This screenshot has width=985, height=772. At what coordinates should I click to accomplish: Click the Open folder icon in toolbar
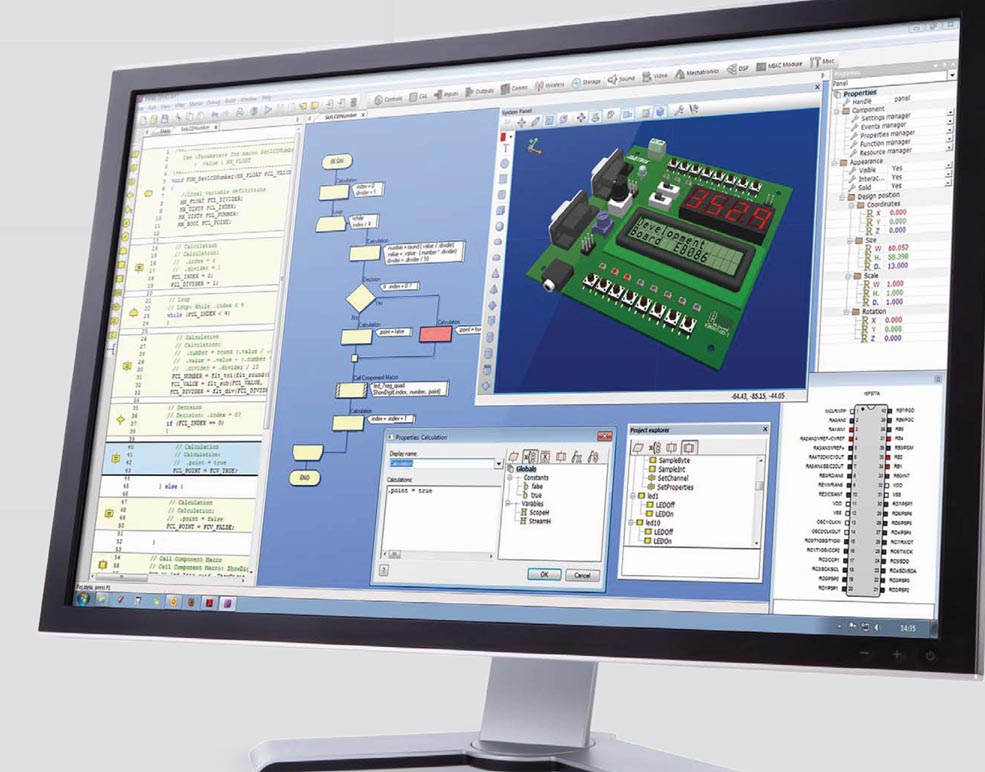pos(154,119)
